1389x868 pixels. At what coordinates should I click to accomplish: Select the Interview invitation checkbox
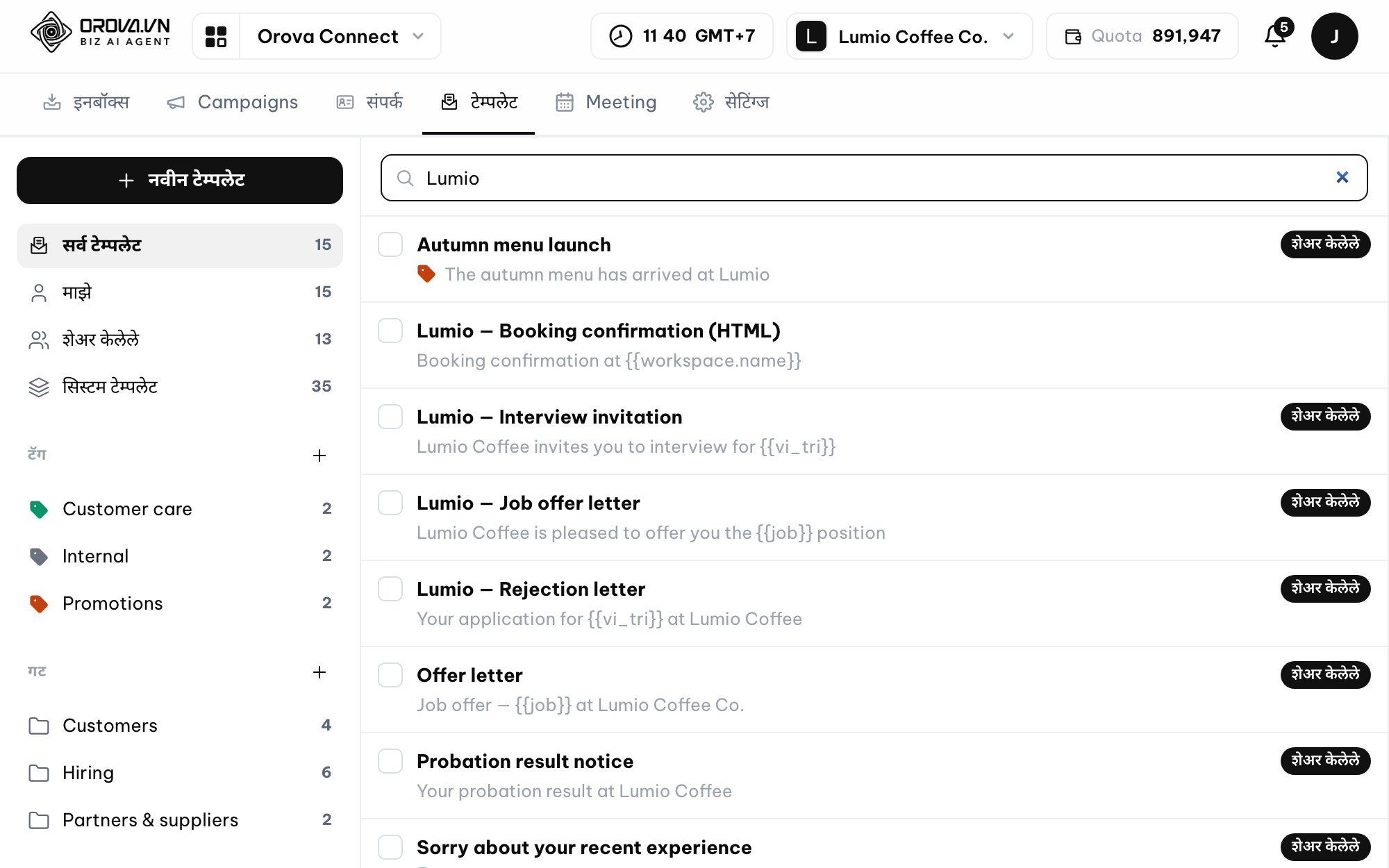tap(390, 417)
